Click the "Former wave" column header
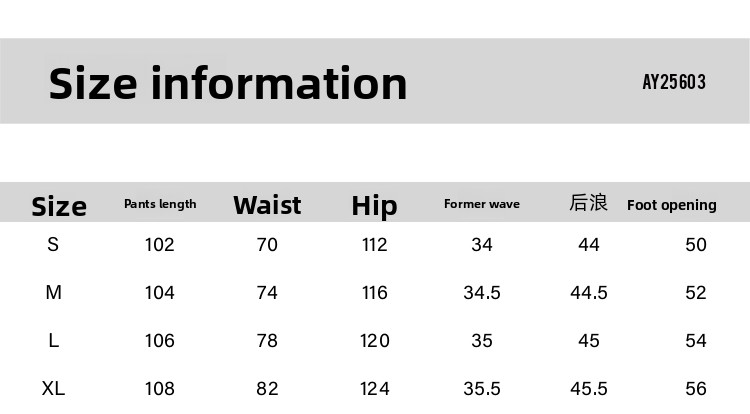The height and width of the screenshot is (414, 750). click(x=482, y=204)
